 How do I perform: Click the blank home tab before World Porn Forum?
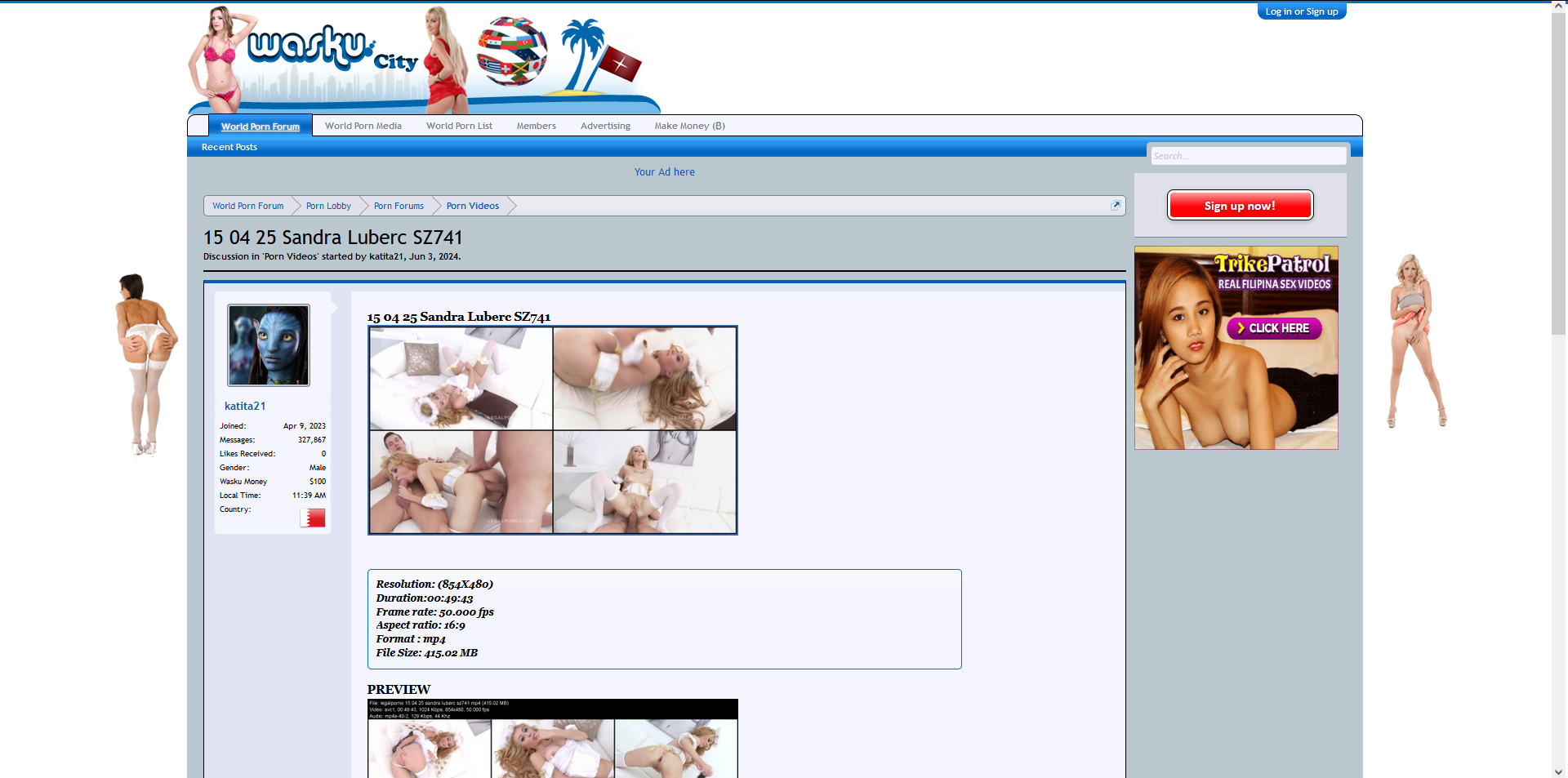[x=198, y=126]
